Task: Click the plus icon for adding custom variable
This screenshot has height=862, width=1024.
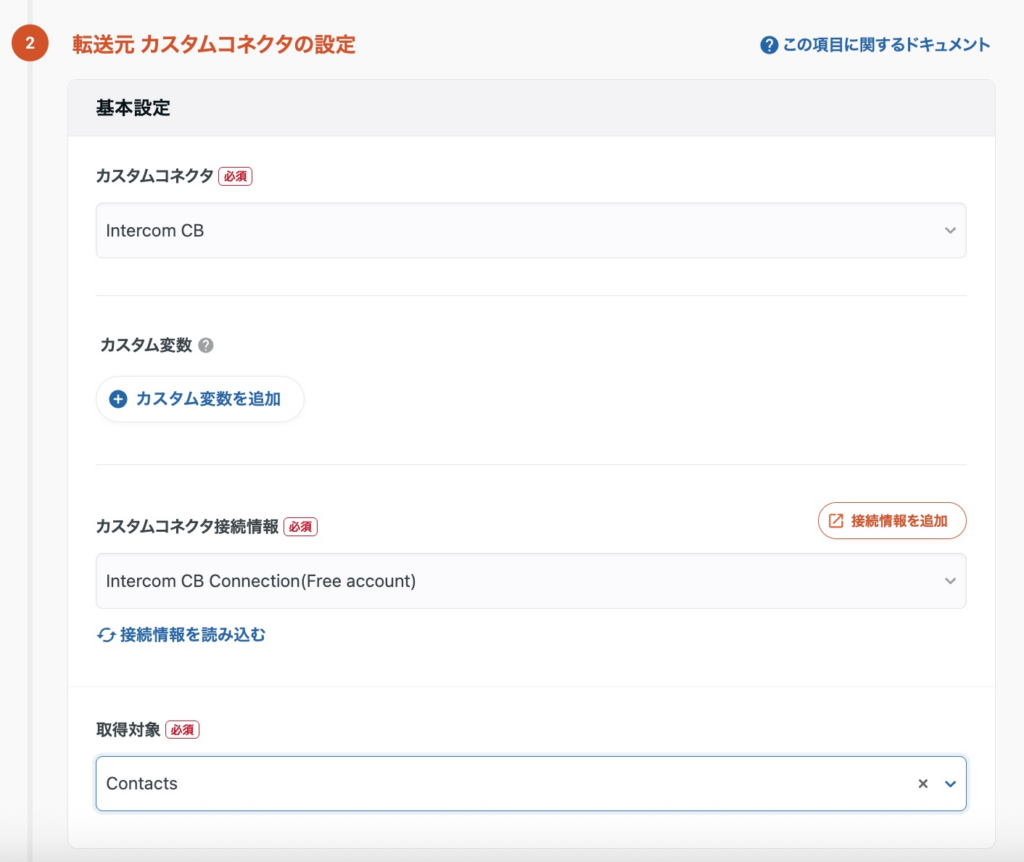Action: (x=118, y=399)
